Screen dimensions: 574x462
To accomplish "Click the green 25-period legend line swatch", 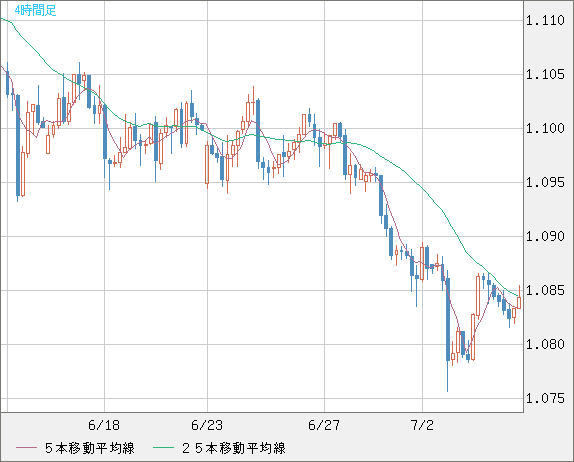I will [163, 448].
